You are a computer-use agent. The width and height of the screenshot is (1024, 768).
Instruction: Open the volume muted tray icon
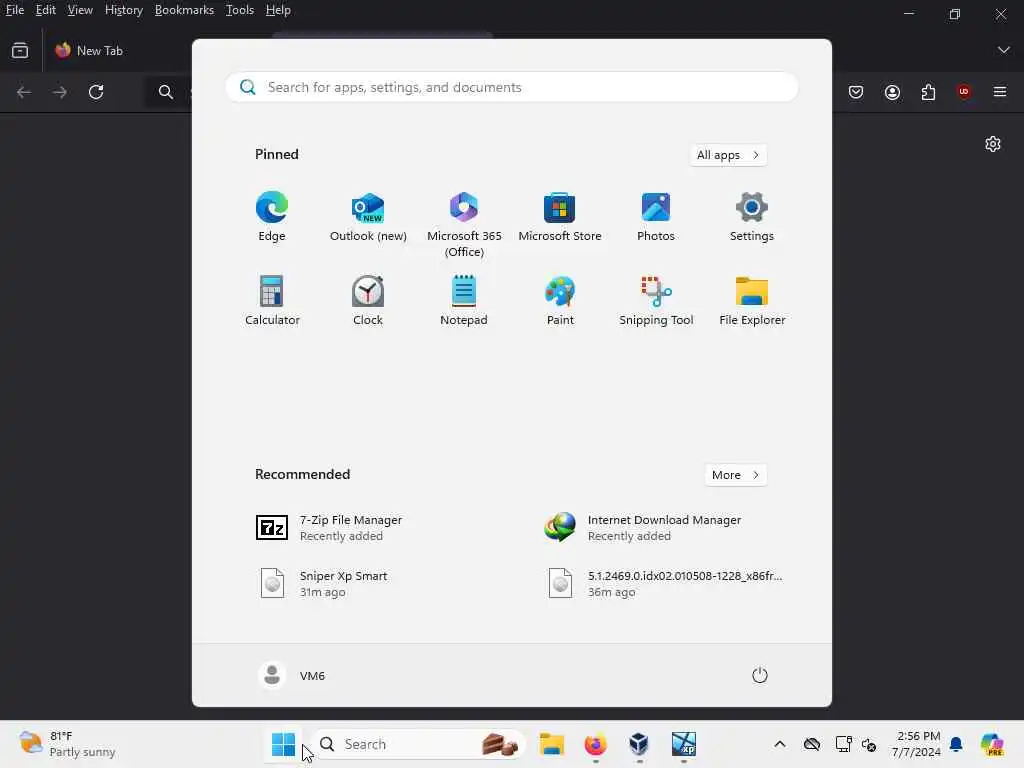869,744
